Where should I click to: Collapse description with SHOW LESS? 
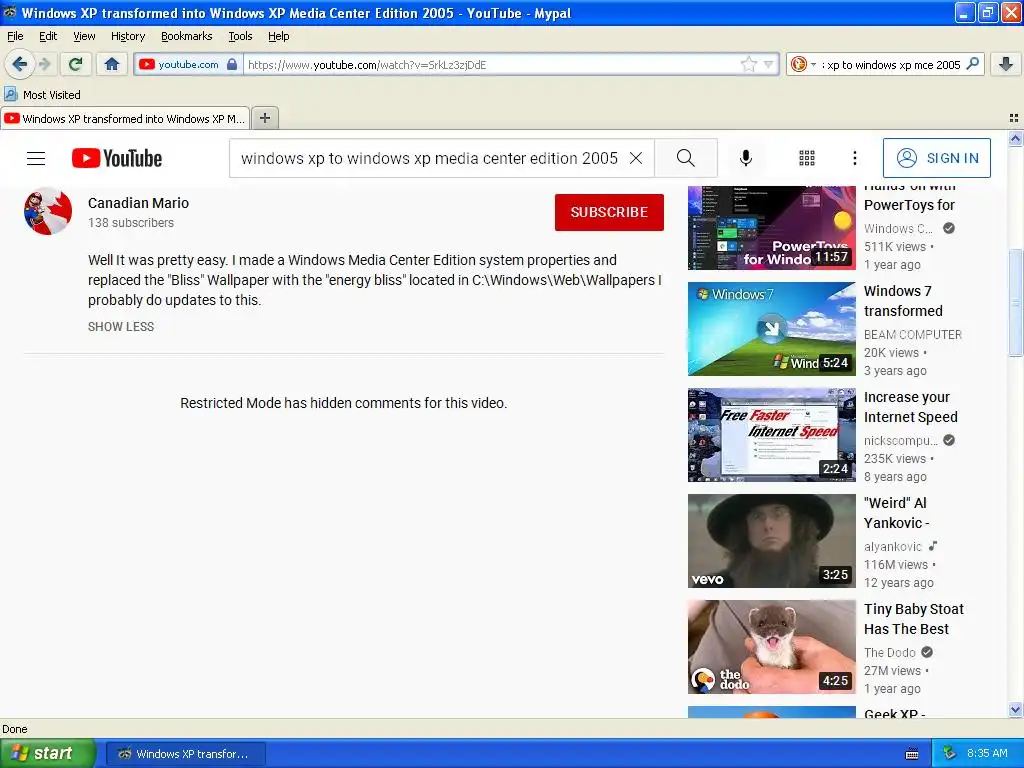click(x=121, y=327)
